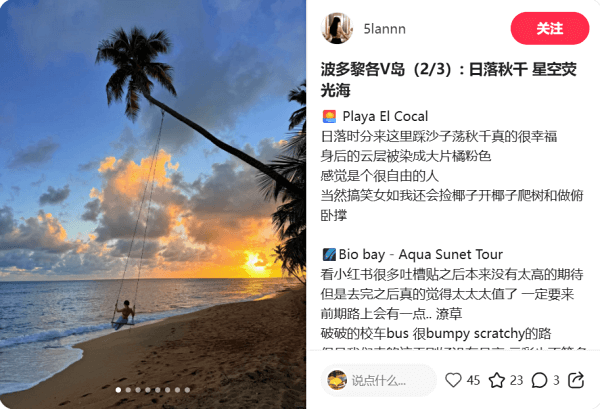Screen dimensions: 600x409
Task: Click your own avatar in the comment box
Action: [337, 380]
